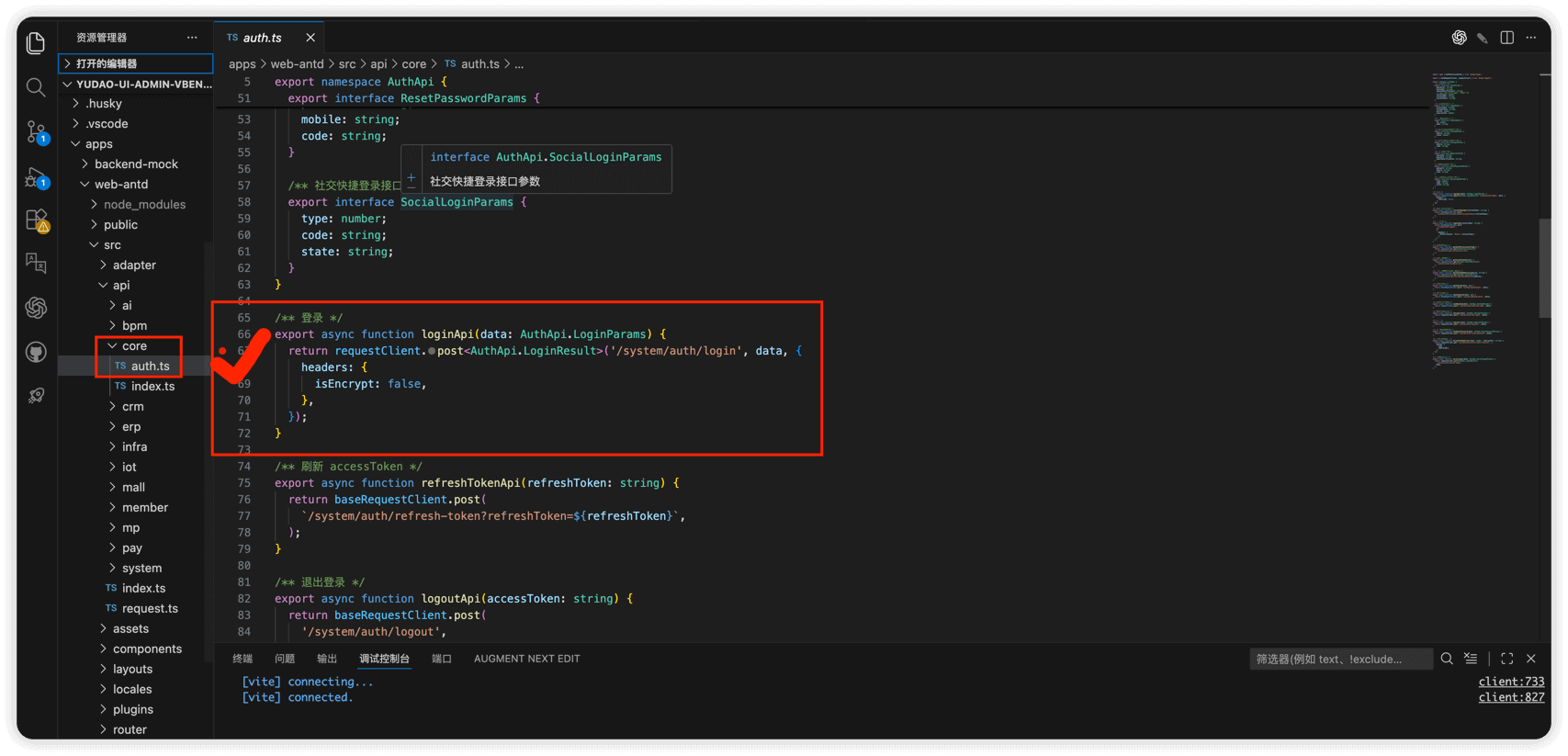Open the Search view icon
The image size is (1568, 756).
pyautogui.click(x=36, y=87)
